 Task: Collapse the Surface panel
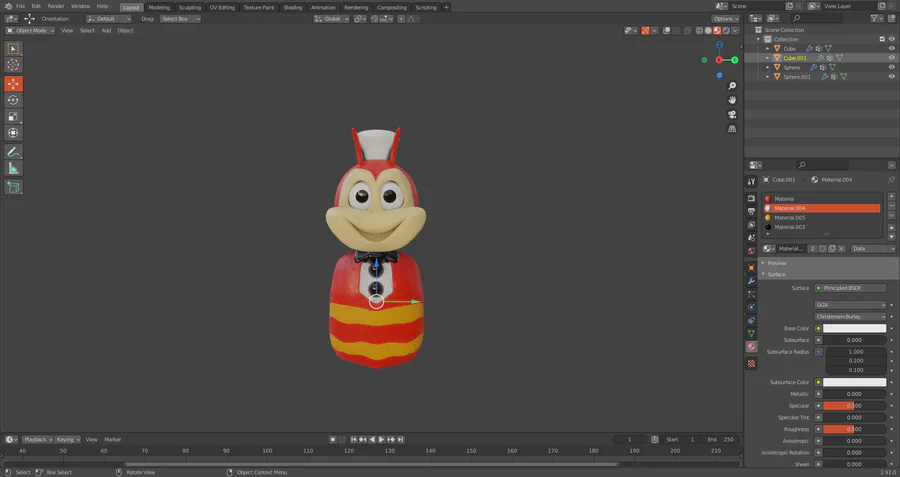776,274
